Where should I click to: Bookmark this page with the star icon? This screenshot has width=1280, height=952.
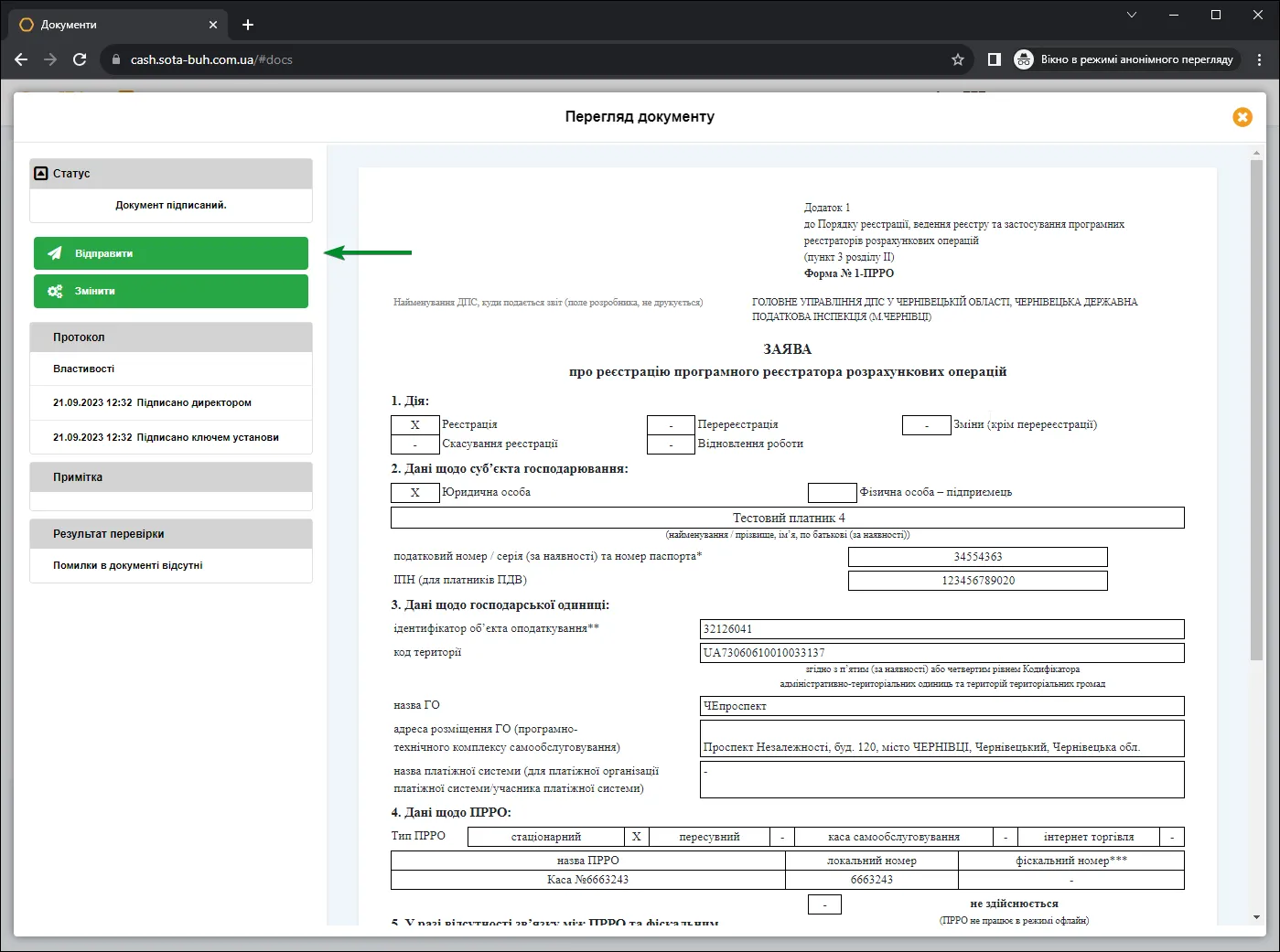click(x=958, y=59)
